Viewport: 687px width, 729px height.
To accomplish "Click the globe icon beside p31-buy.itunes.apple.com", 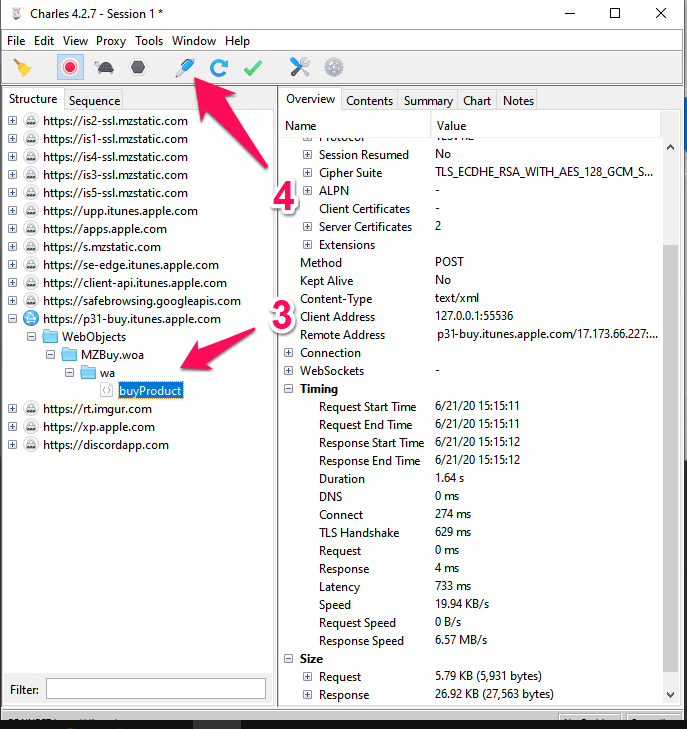I will (x=30, y=319).
